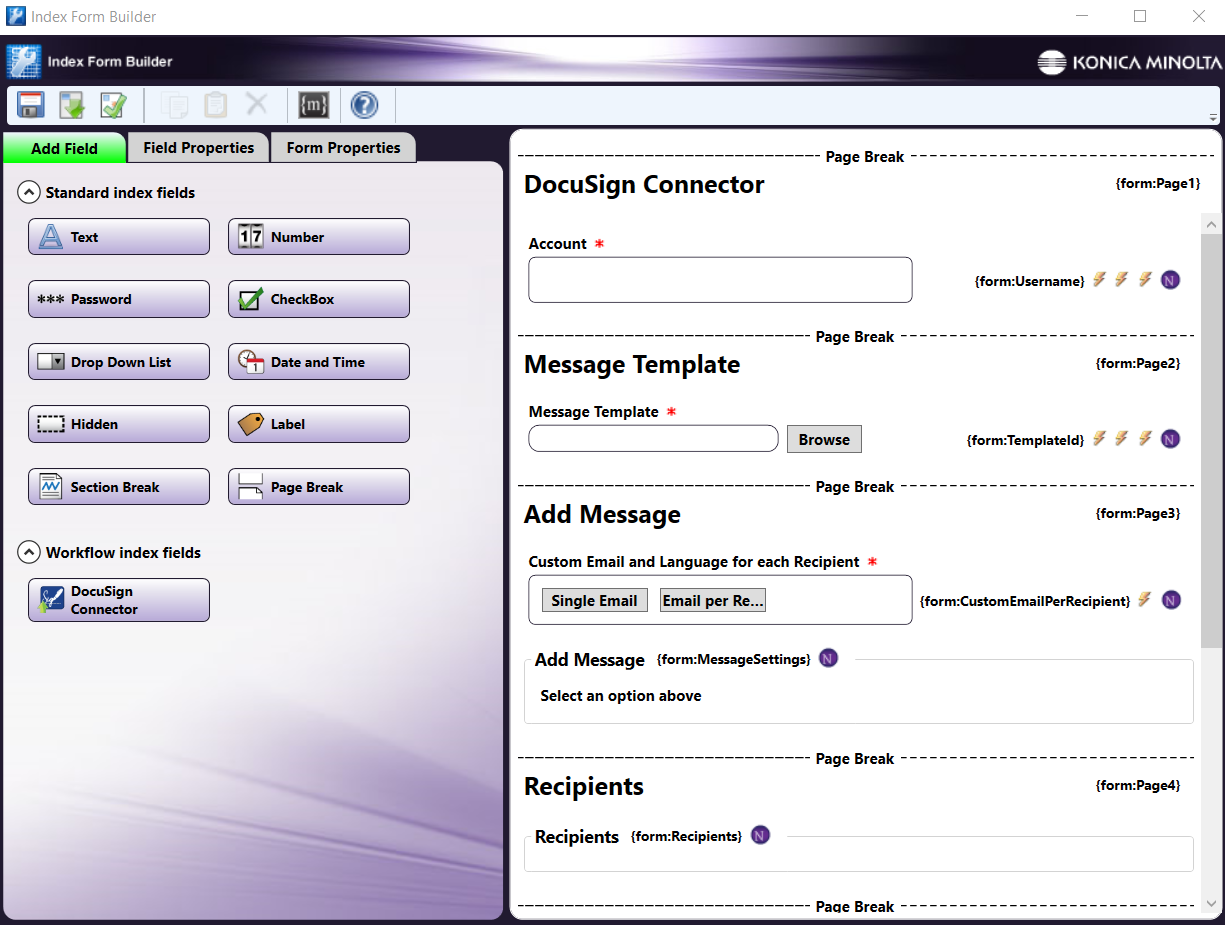Maximize the Index Form Builder window
This screenshot has height=925, width=1225.
tap(1140, 16)
